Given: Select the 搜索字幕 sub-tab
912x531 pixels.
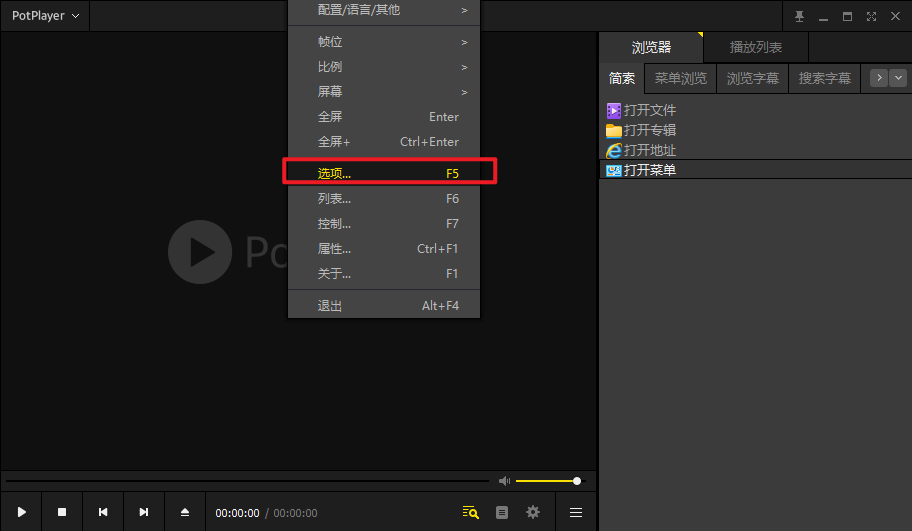Looking at the screenshot, I should tap(825, 78).
